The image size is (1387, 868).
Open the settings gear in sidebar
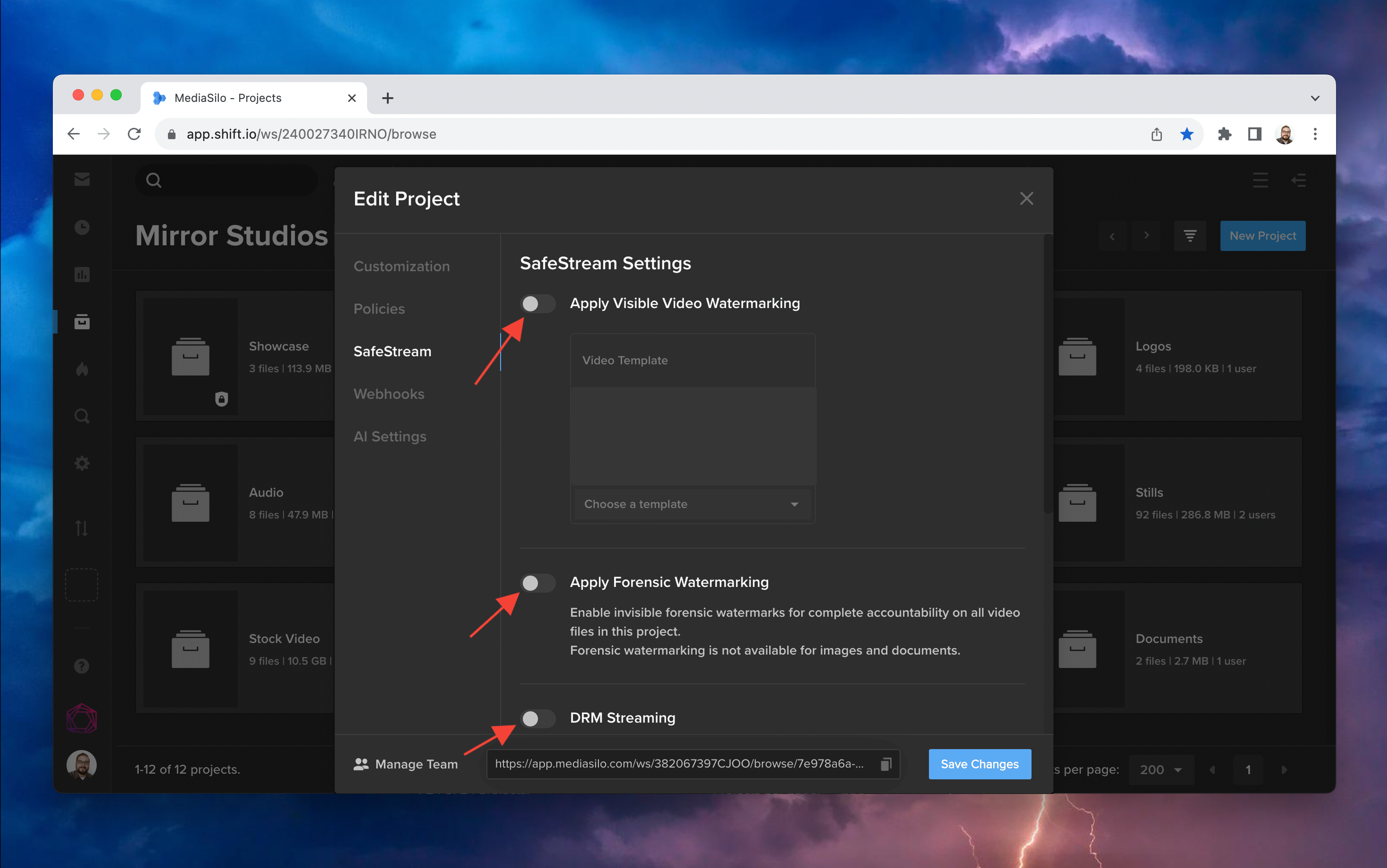tap(82, 463)
